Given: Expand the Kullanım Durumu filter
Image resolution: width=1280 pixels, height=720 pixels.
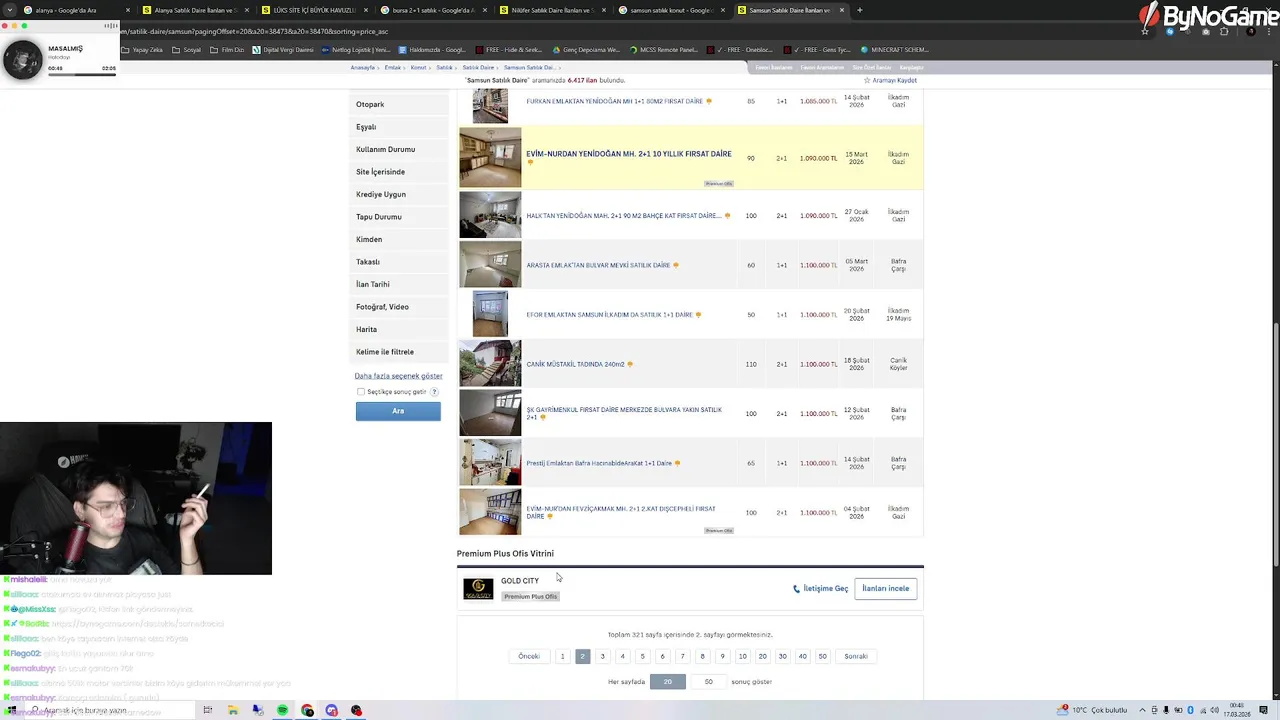Looking at the screenshot, I should [400, 149].
